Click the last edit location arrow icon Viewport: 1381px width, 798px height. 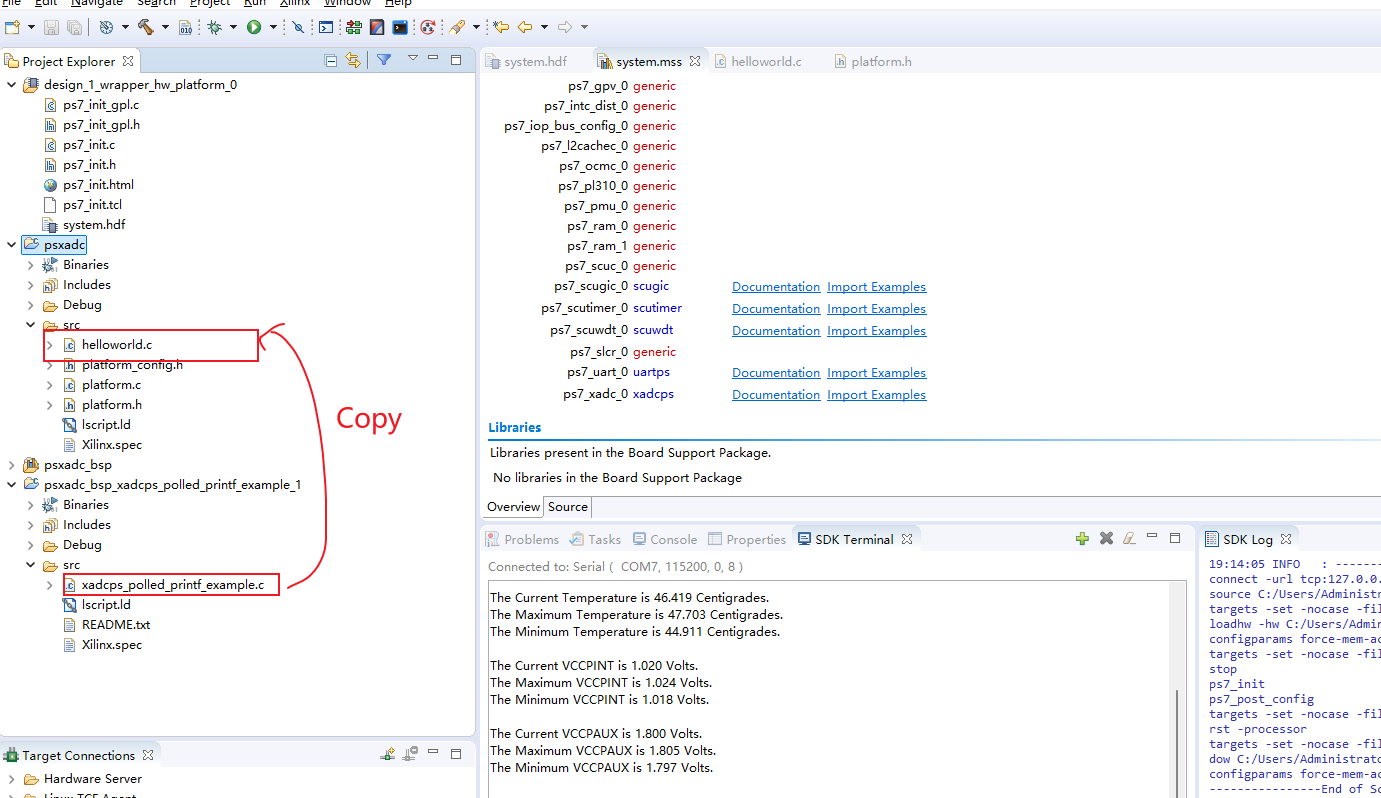pos(500,27)
